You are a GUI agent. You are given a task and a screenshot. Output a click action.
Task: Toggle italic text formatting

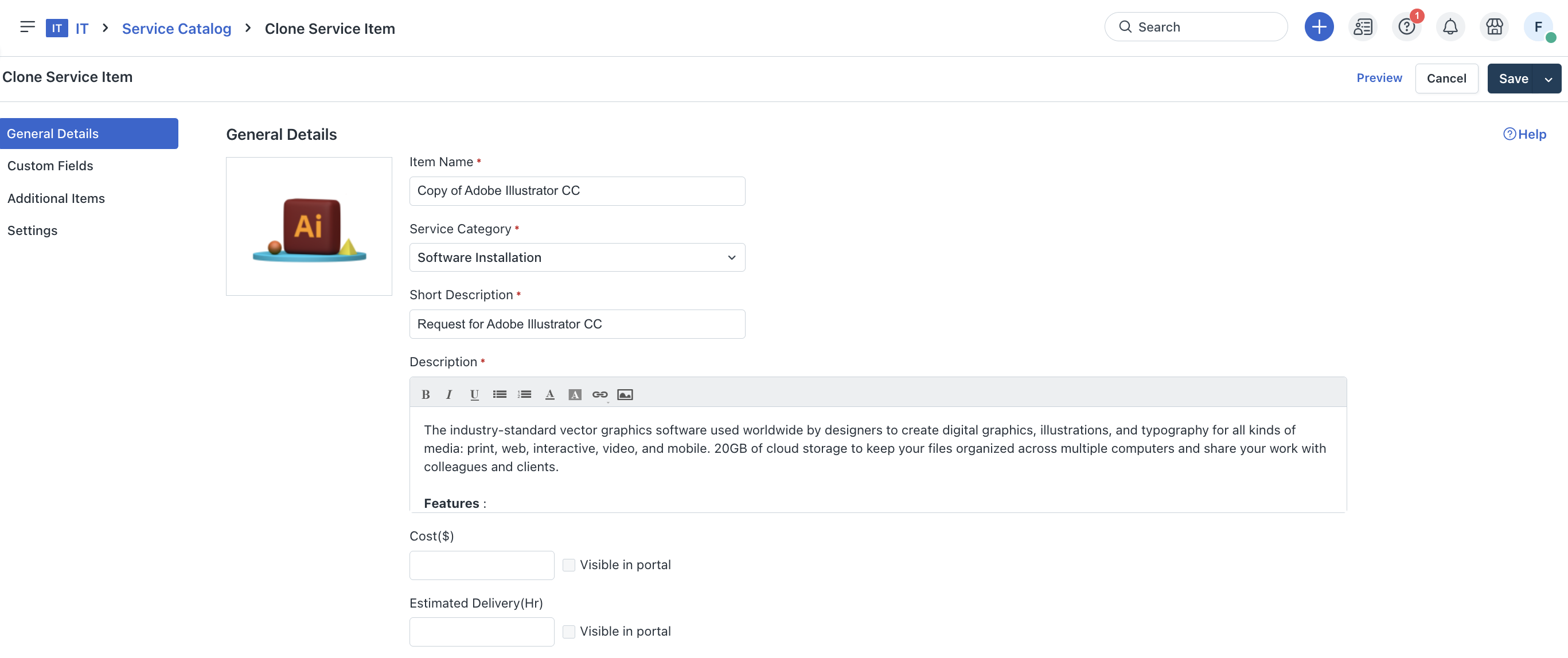pos(449,395)
